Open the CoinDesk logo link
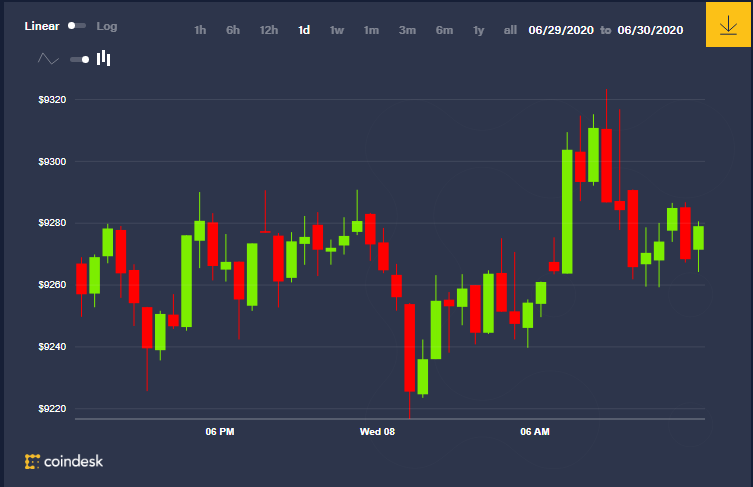Screen dimensions: 753x487 coord(64,462)
